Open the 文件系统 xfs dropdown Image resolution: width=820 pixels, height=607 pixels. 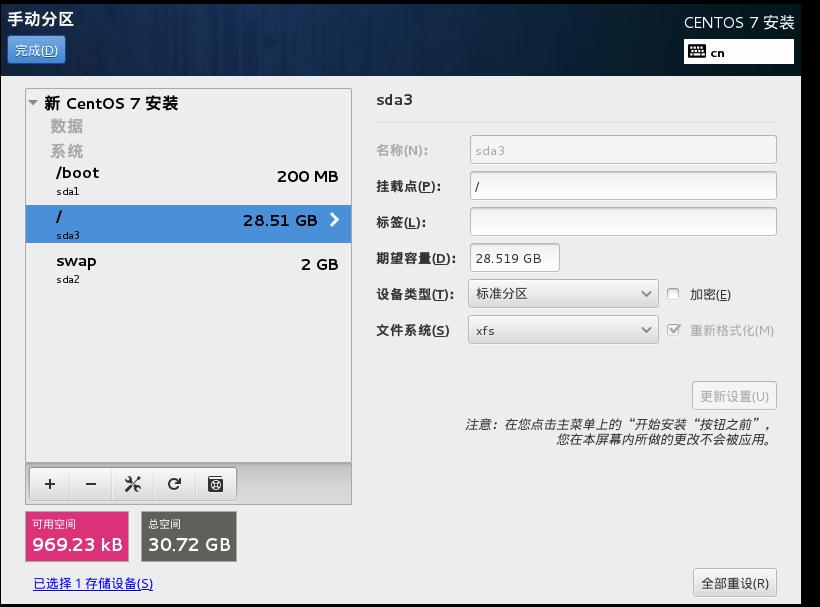point(563,330)
